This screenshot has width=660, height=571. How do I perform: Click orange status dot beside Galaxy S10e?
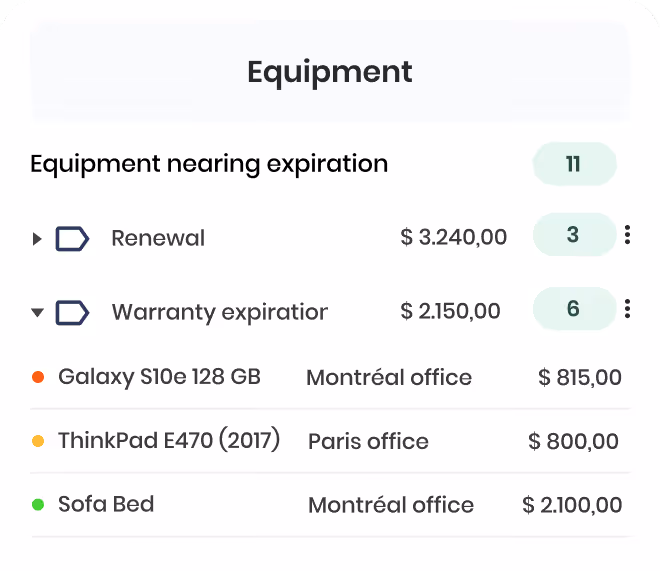click(x=38, y=377)
